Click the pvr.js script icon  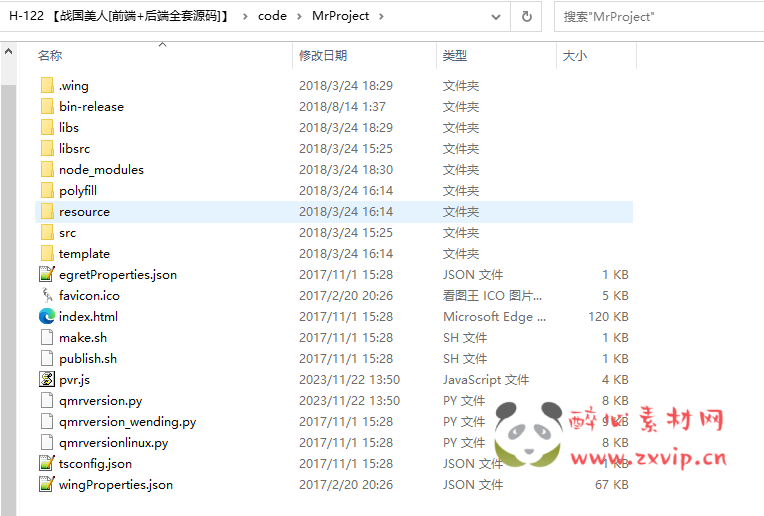(x=47, y=379)
